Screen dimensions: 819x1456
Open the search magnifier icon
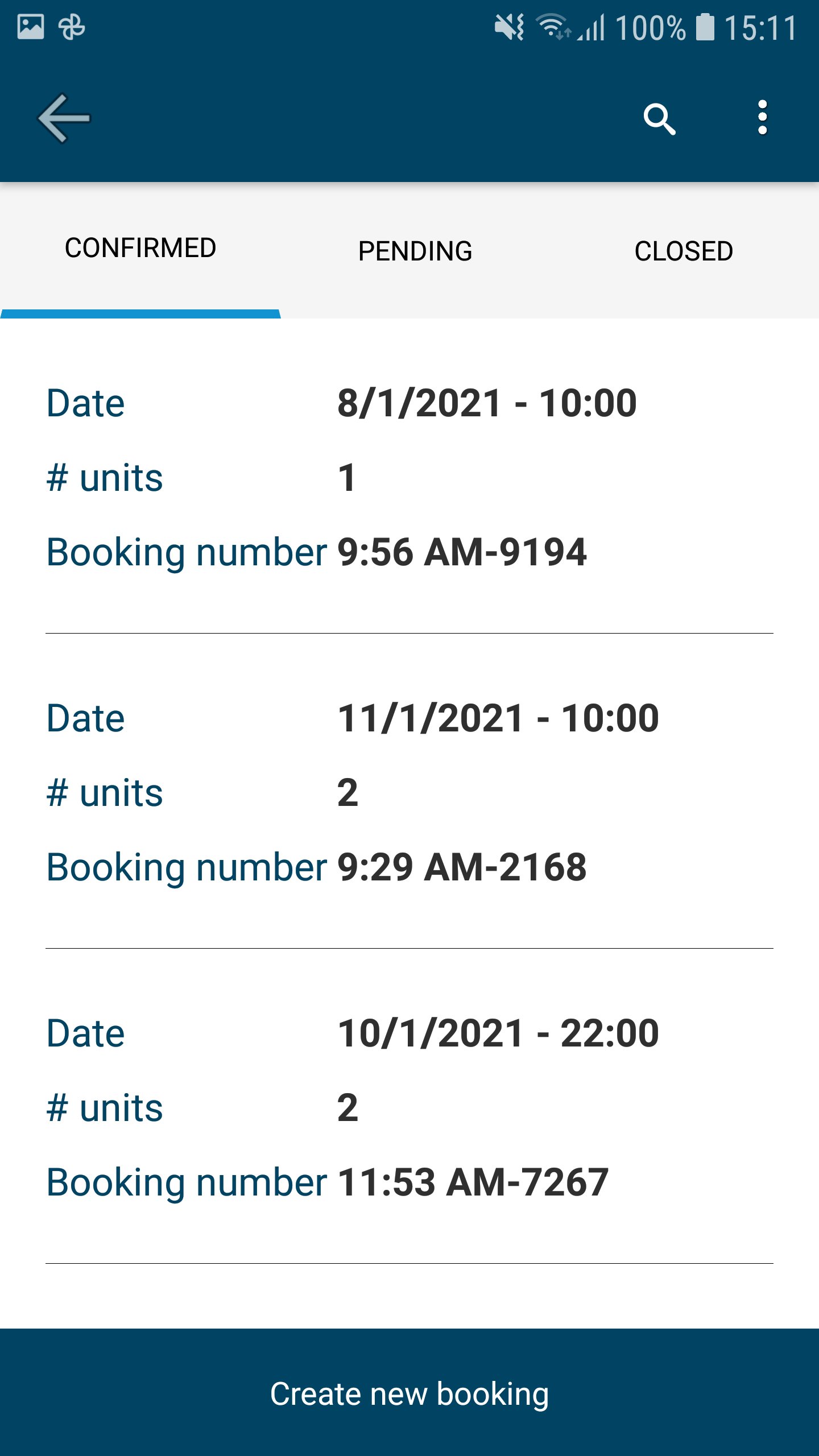pos(659,119)
